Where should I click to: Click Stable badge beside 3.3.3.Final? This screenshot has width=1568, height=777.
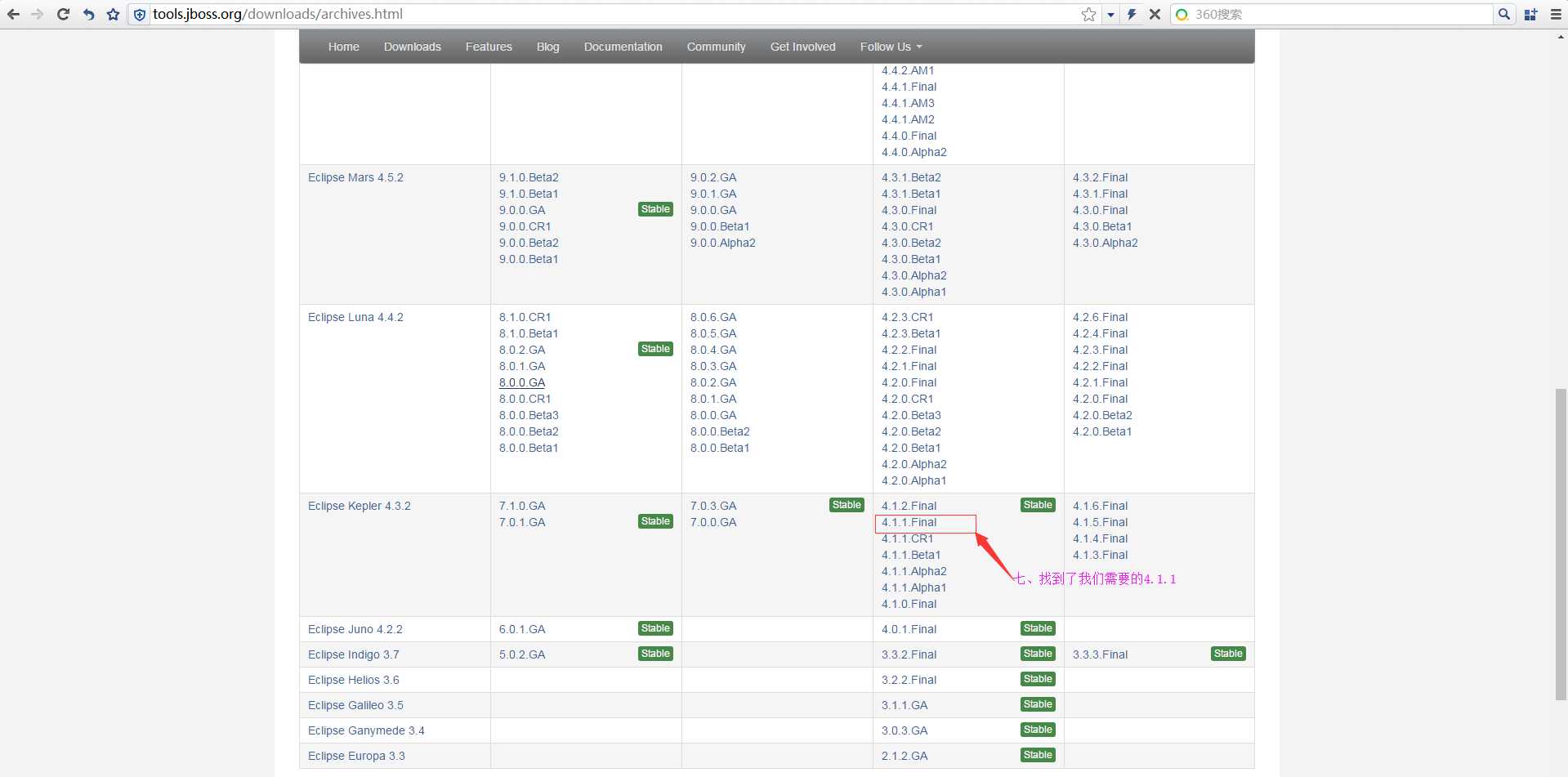(x=1228, y=654)
